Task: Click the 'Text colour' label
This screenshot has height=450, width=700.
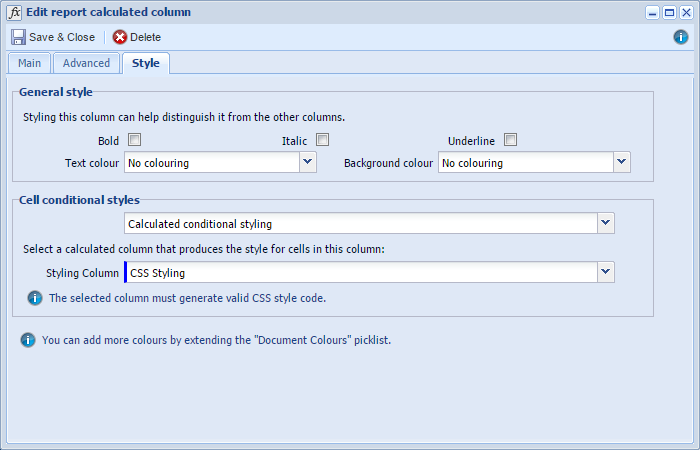Action: point(92,163)
